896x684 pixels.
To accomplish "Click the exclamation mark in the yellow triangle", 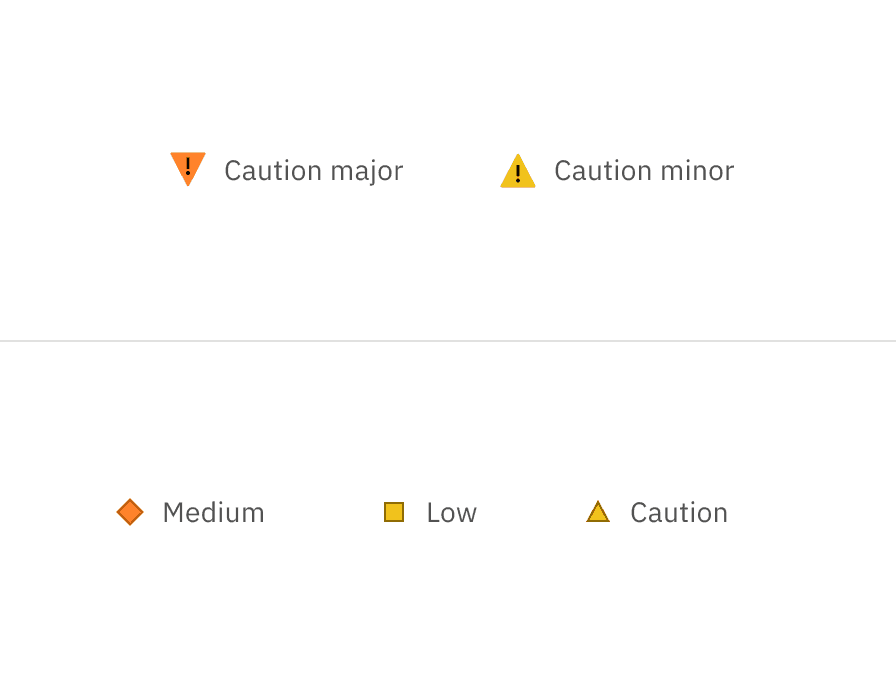I will [x=518, y=174].
